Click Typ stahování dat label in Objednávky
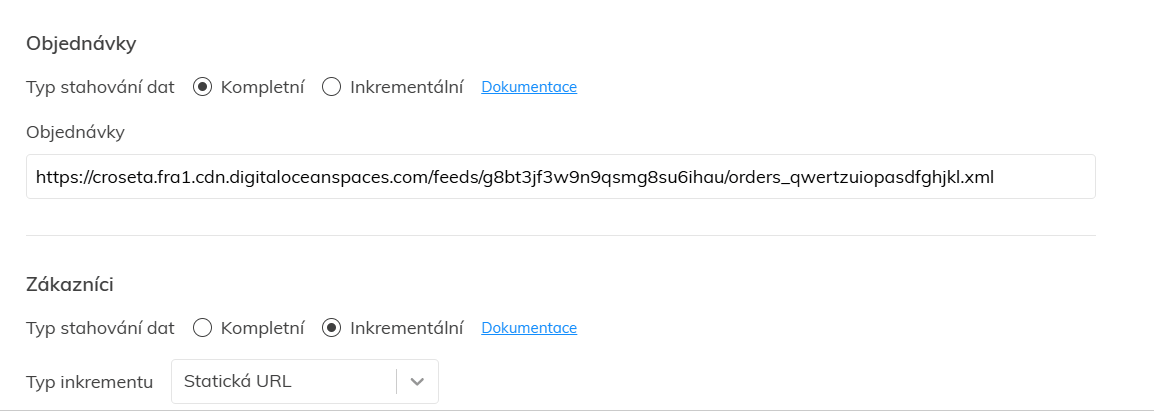This screenshot has height=411, width=1154. (100, 87)
